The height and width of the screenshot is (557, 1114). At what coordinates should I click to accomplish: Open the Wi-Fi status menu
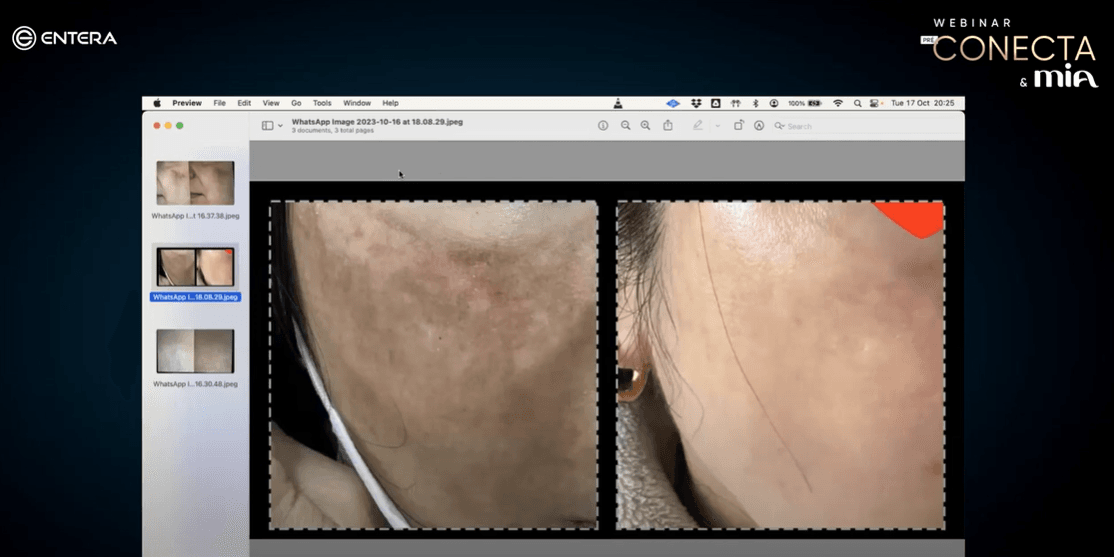coord(838,103)
